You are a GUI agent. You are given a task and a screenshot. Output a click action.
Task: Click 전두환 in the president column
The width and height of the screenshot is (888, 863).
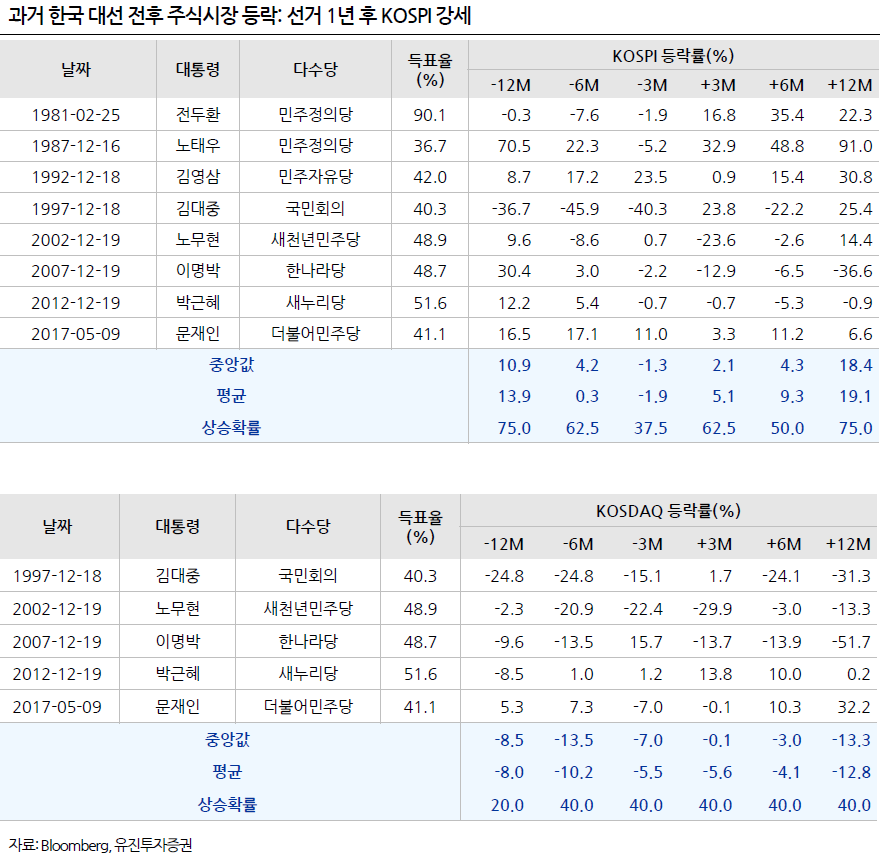198,115
